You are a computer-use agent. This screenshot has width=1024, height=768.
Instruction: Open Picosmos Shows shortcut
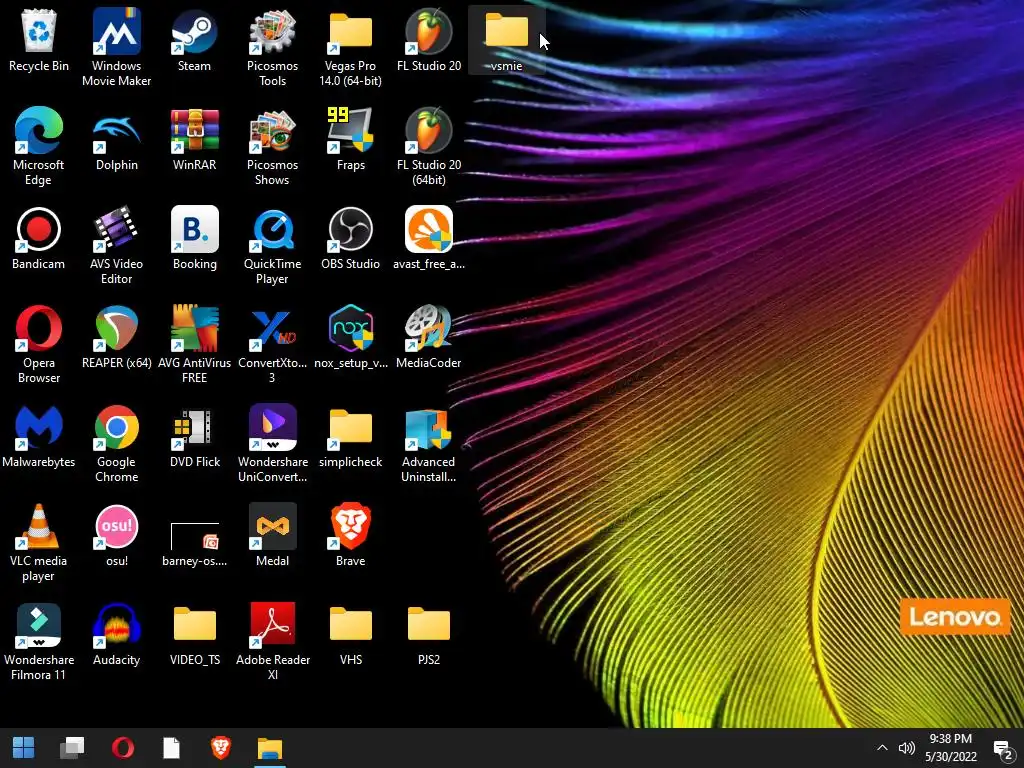coord(272,146)
